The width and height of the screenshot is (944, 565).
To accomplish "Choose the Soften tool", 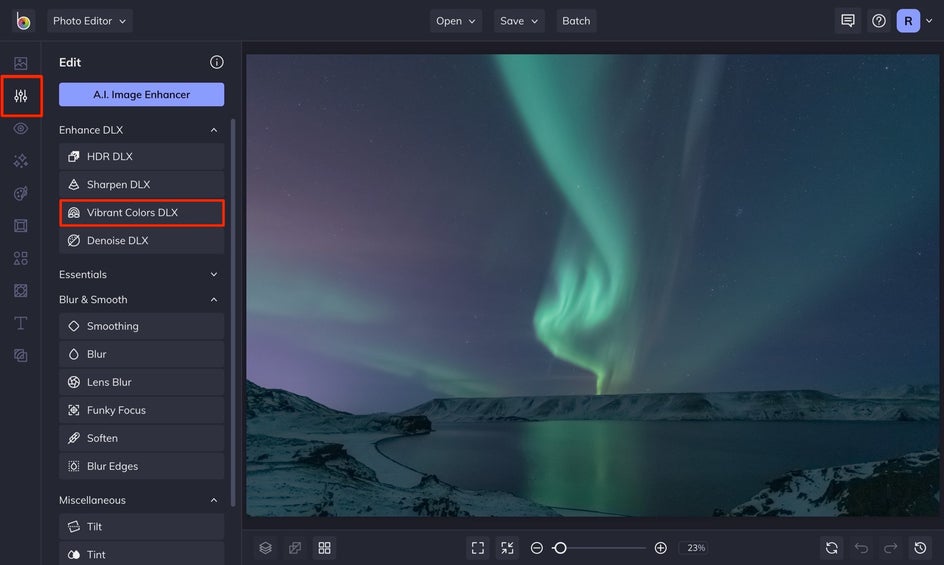I will 141,438.
